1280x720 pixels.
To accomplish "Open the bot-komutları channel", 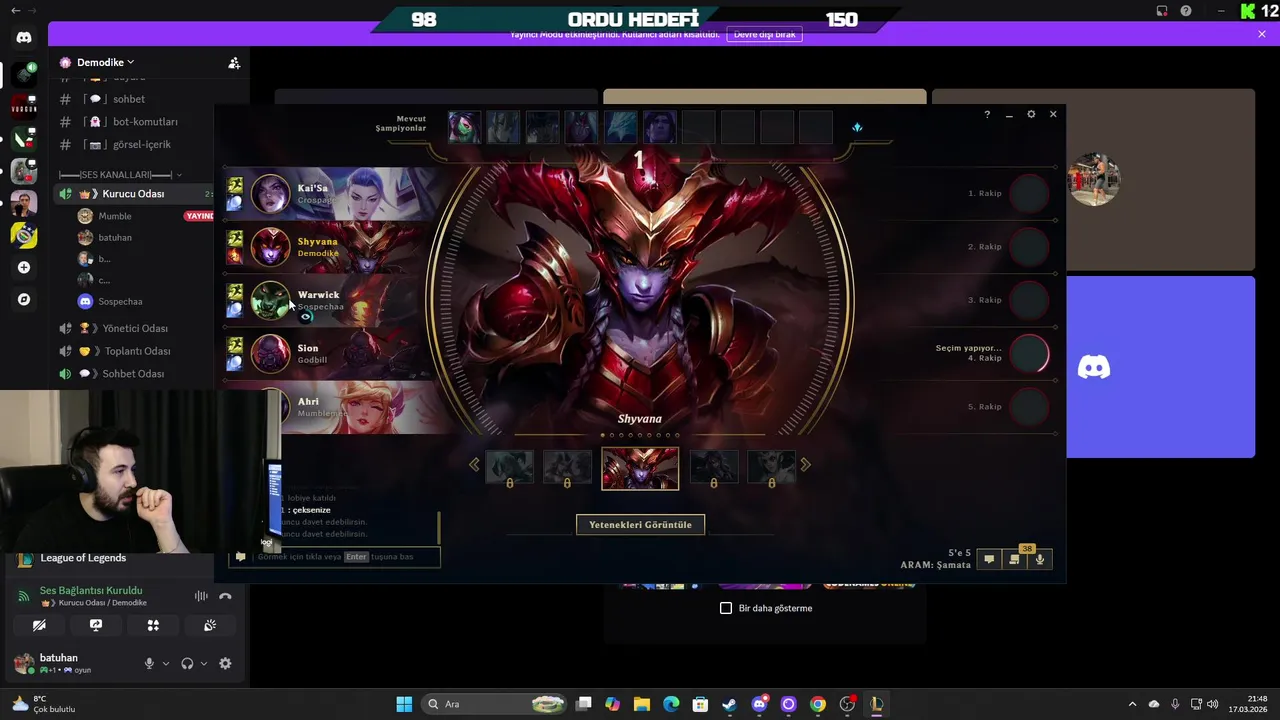I will coord(145,122).
